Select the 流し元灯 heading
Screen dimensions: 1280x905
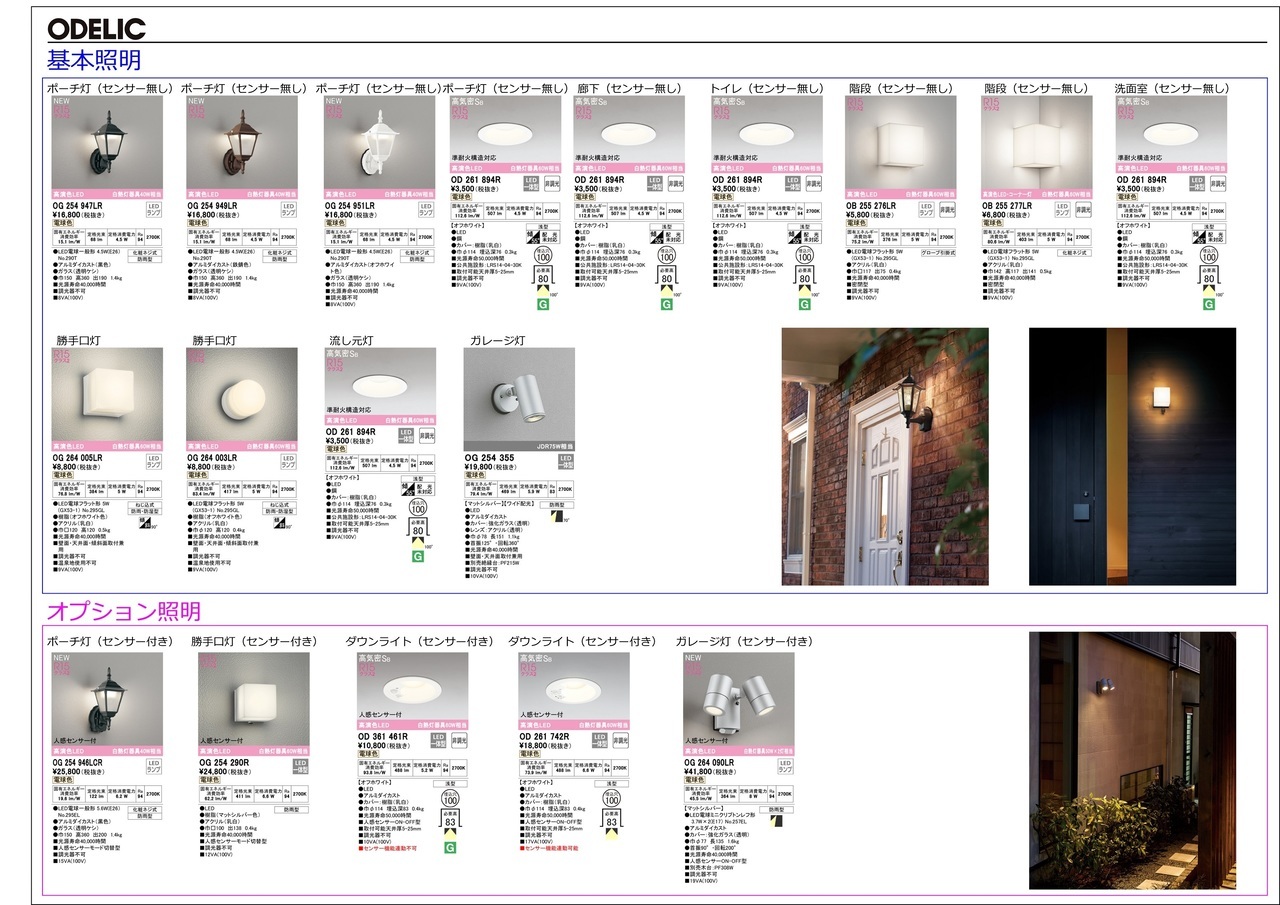pos(354,340)
